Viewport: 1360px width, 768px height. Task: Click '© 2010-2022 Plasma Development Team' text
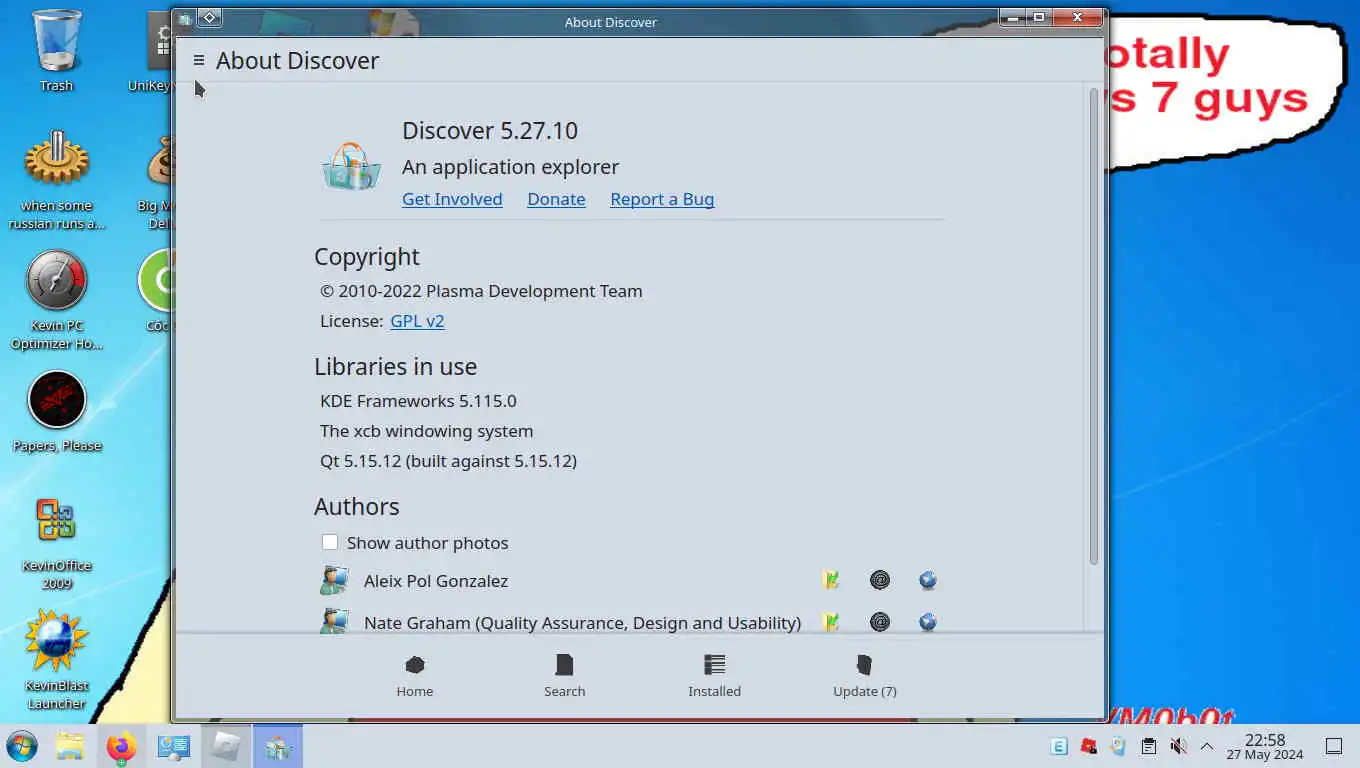[x=481, y=291]
